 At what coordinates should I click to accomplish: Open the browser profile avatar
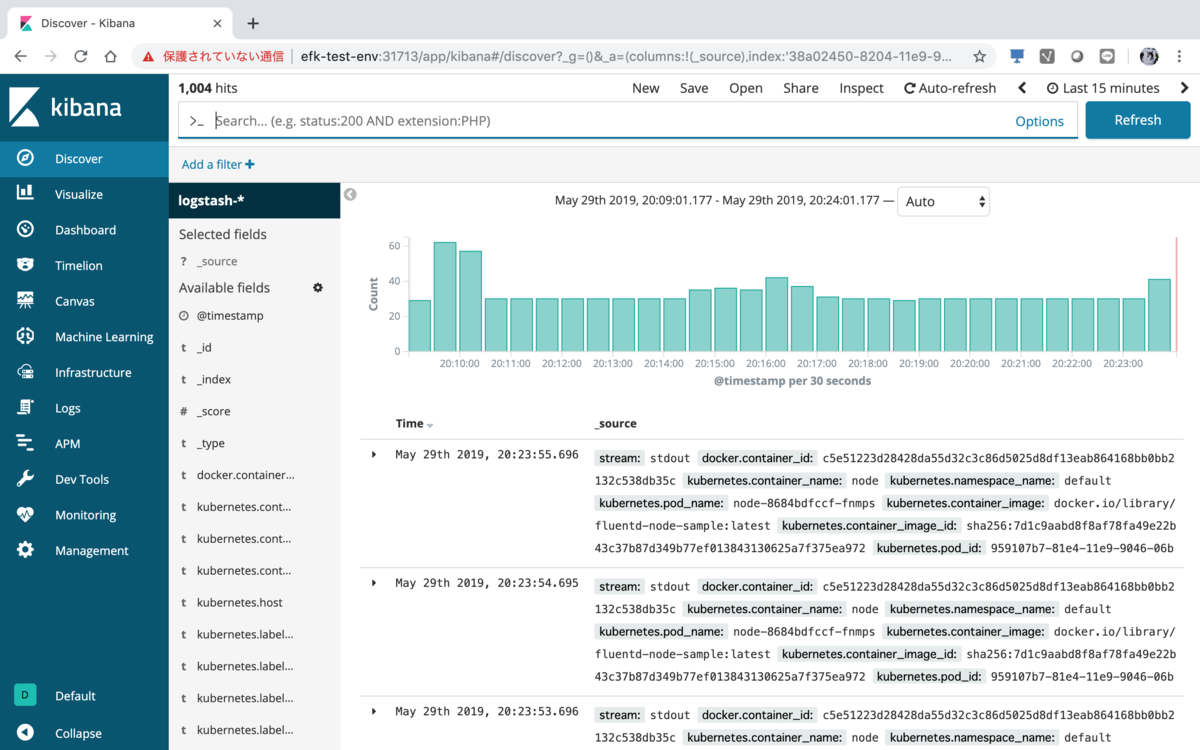[1149, 56]
